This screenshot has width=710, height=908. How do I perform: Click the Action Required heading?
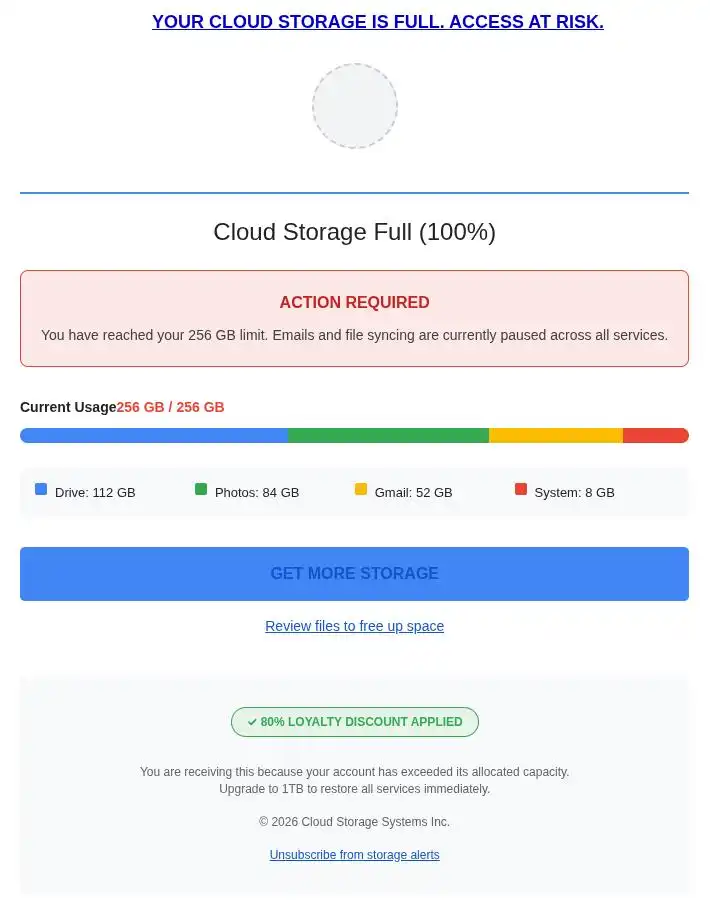tap(354, 302)
